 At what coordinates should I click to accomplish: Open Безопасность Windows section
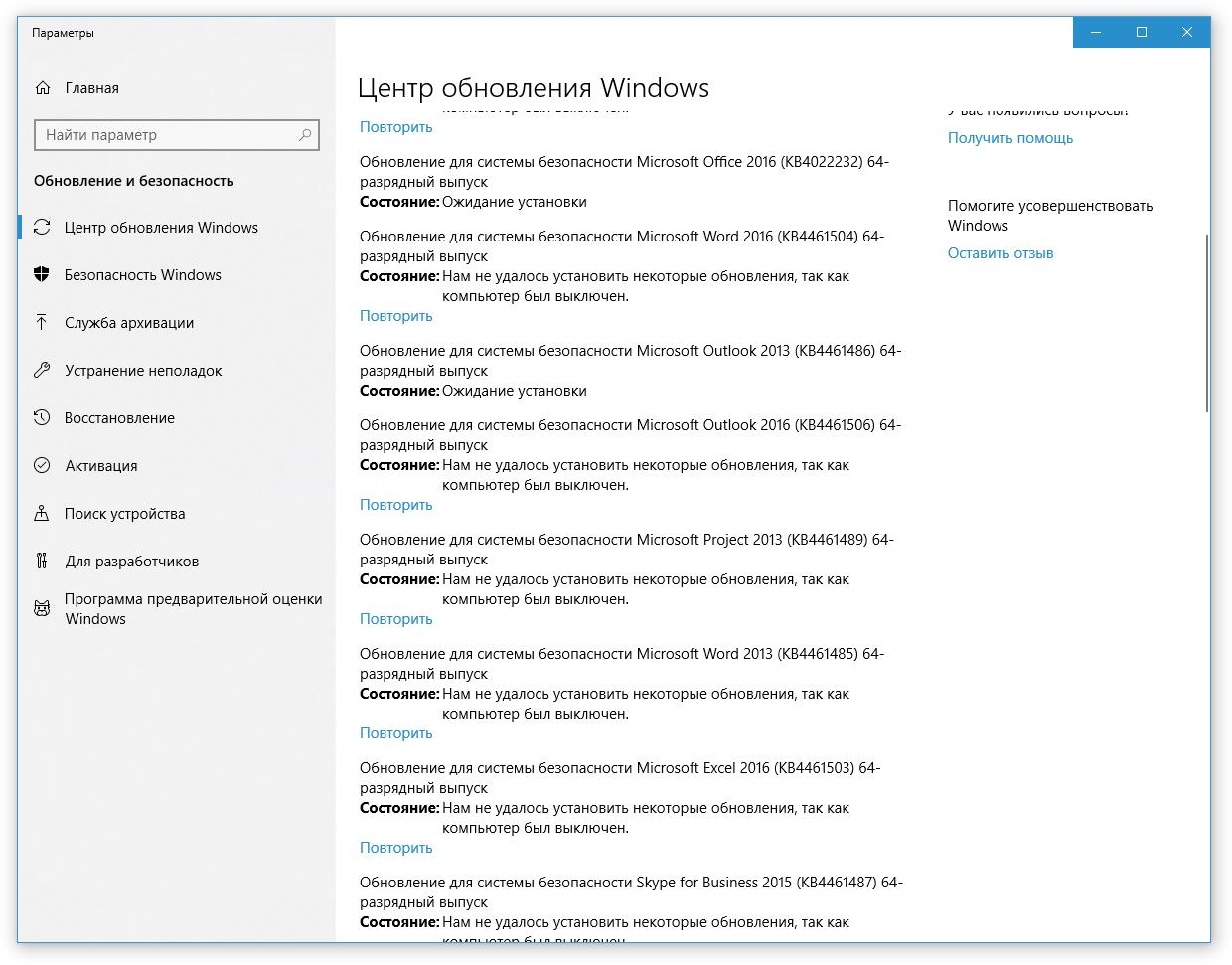point(177,274)
